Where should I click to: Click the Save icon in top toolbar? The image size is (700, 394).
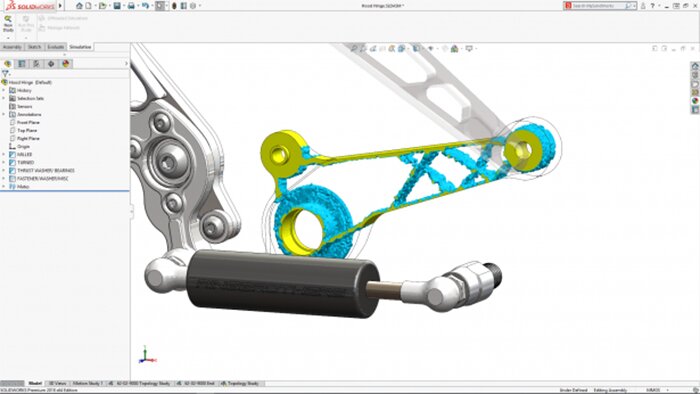pyautogui.click(x=117, y=6)
